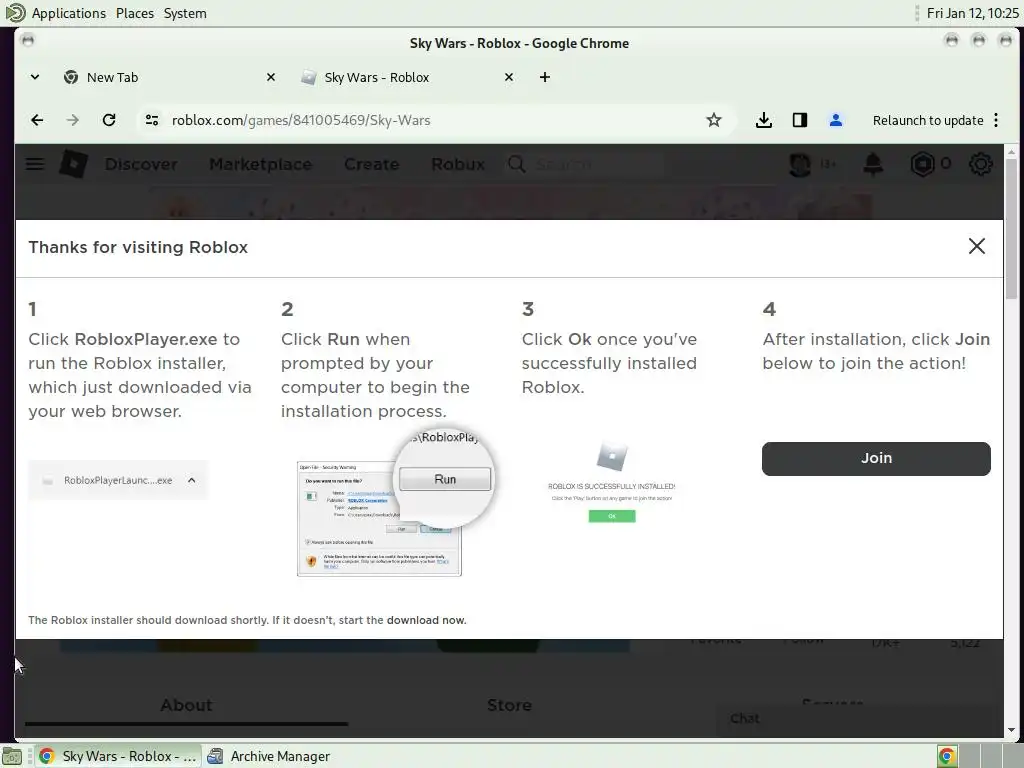Open Chrome three-dot menu
Image resolution: width=1024 pixels, height=768 pixels.
coord(996,120)
